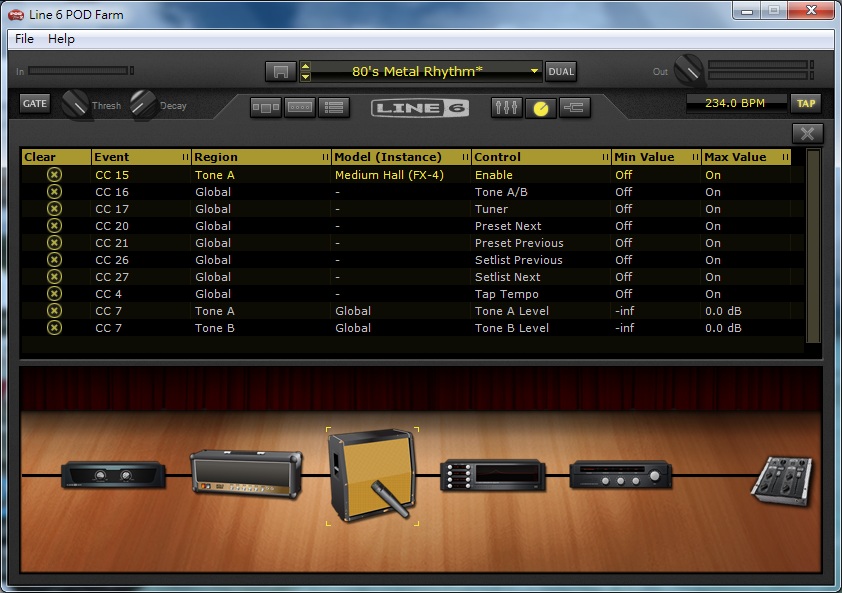Click the Enable control cell
This screenshot has width=842, height=593.
(x=493, y=175)
